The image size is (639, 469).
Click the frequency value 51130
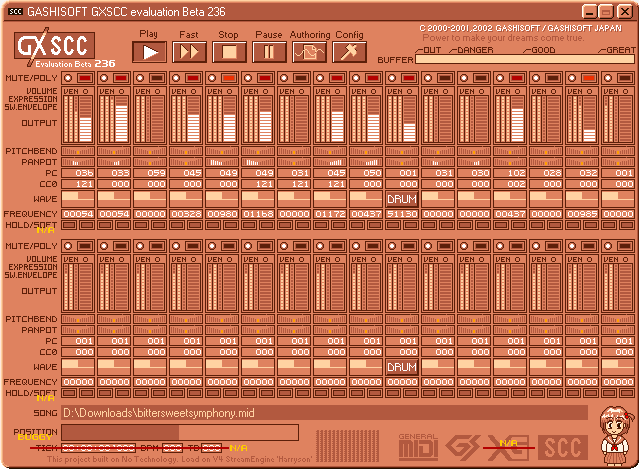click(x=402, y=214)
